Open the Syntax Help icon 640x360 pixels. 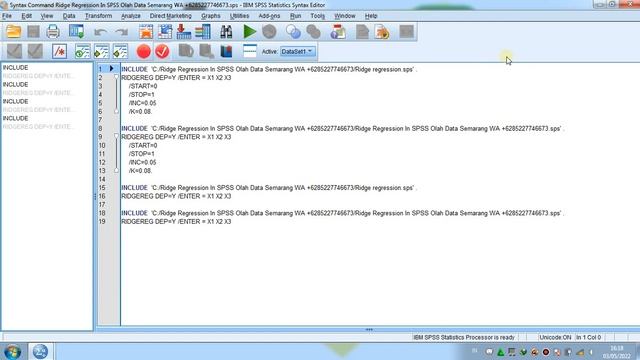click(x=338, y=31)
